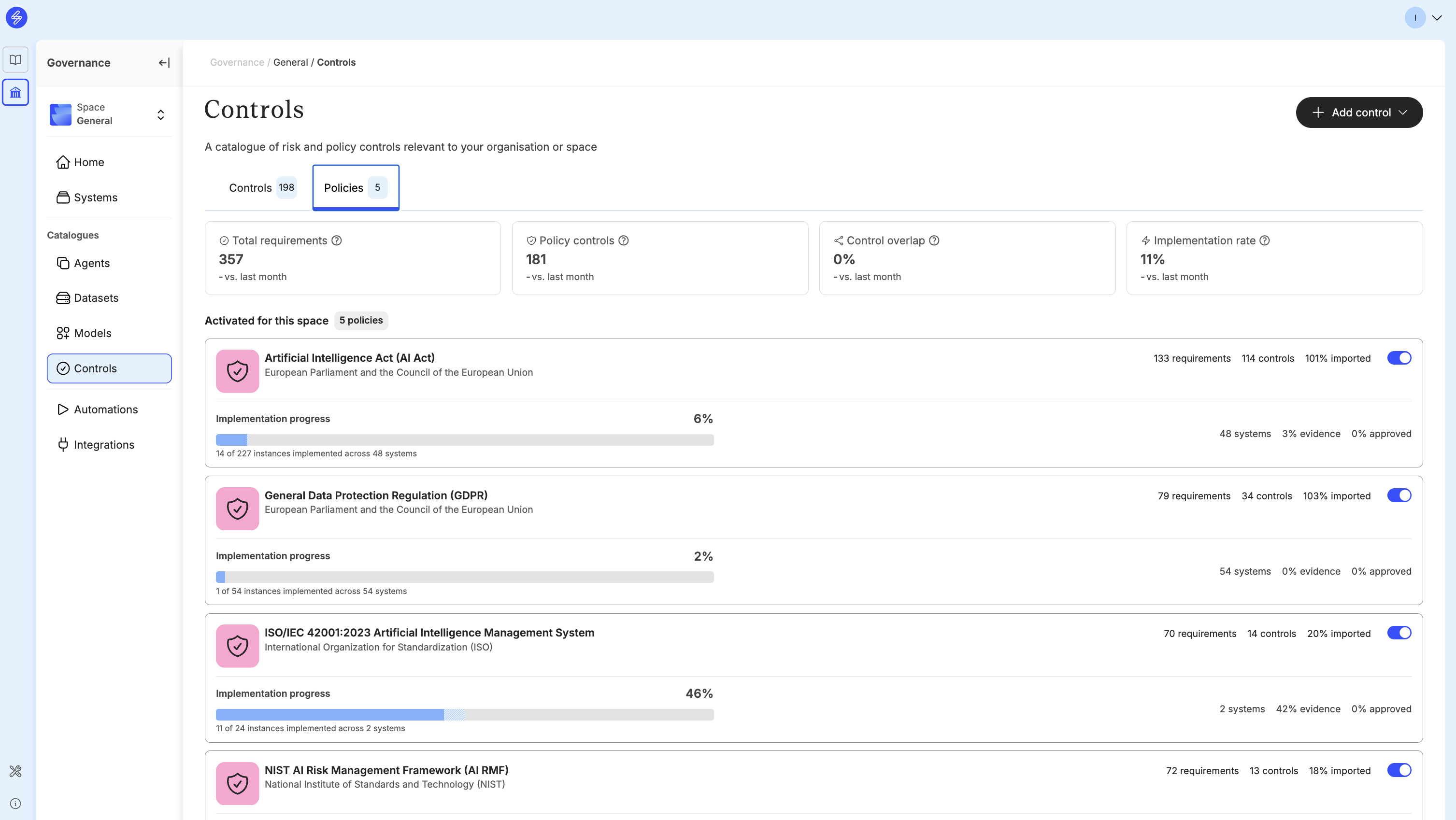Click the AI Act pink shield icon
The width and height of the screenshot is (1456, 820).
pyautogui.click(x=237, y=371)
